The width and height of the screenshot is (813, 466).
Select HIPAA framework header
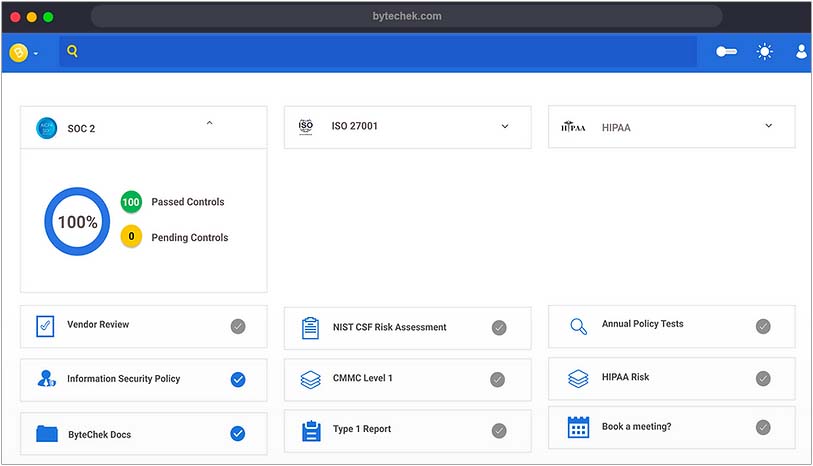pyautogui.click(x=671, y=127)
